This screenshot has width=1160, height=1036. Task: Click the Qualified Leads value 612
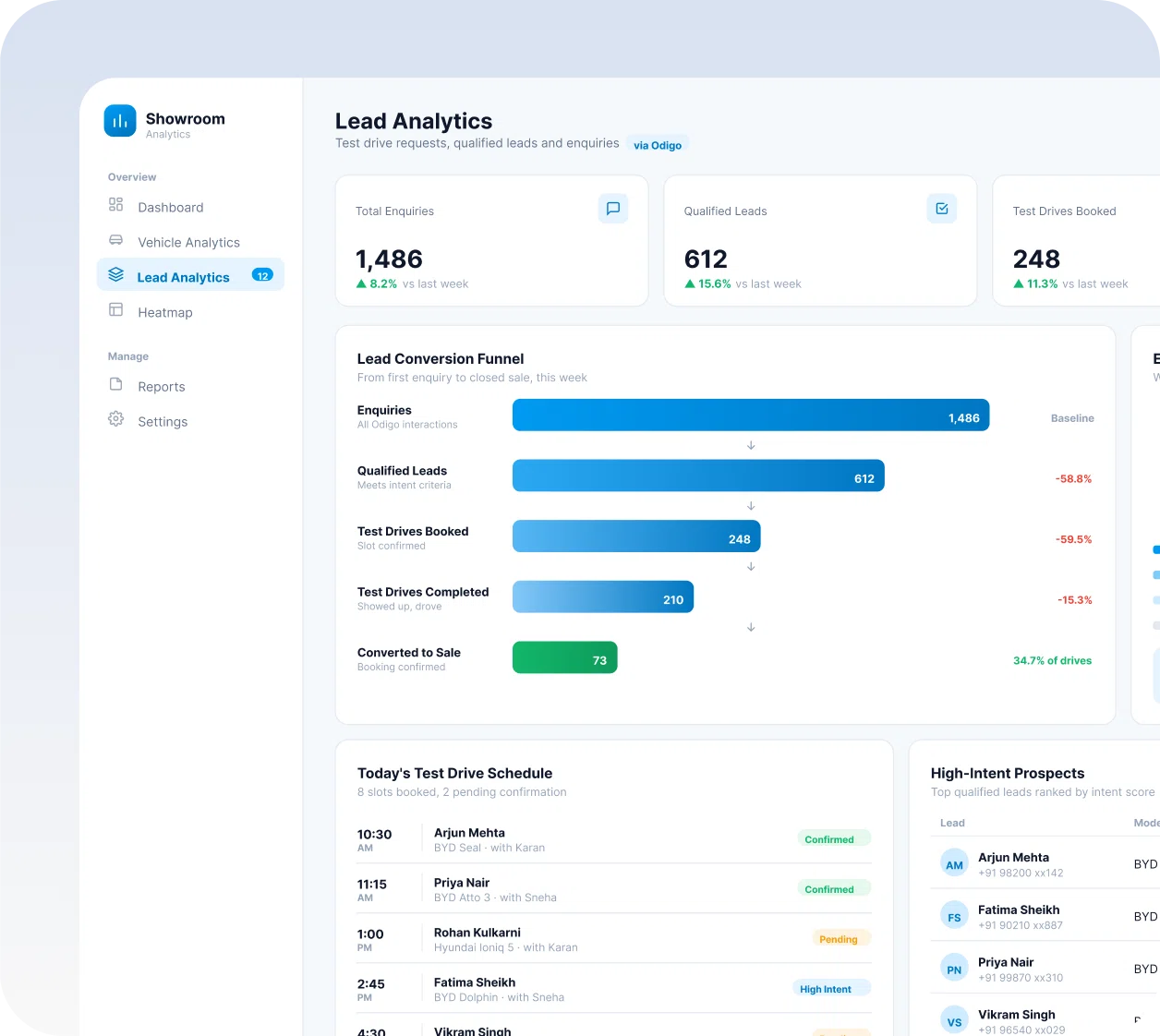[706, 259]
